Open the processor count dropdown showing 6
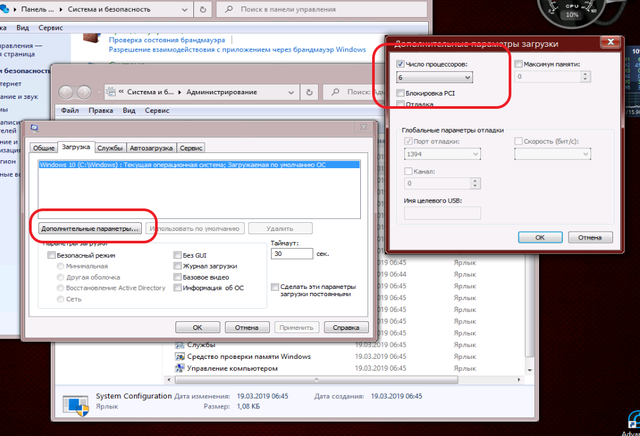Screen dimensions: 640x436 coord(434,77)
